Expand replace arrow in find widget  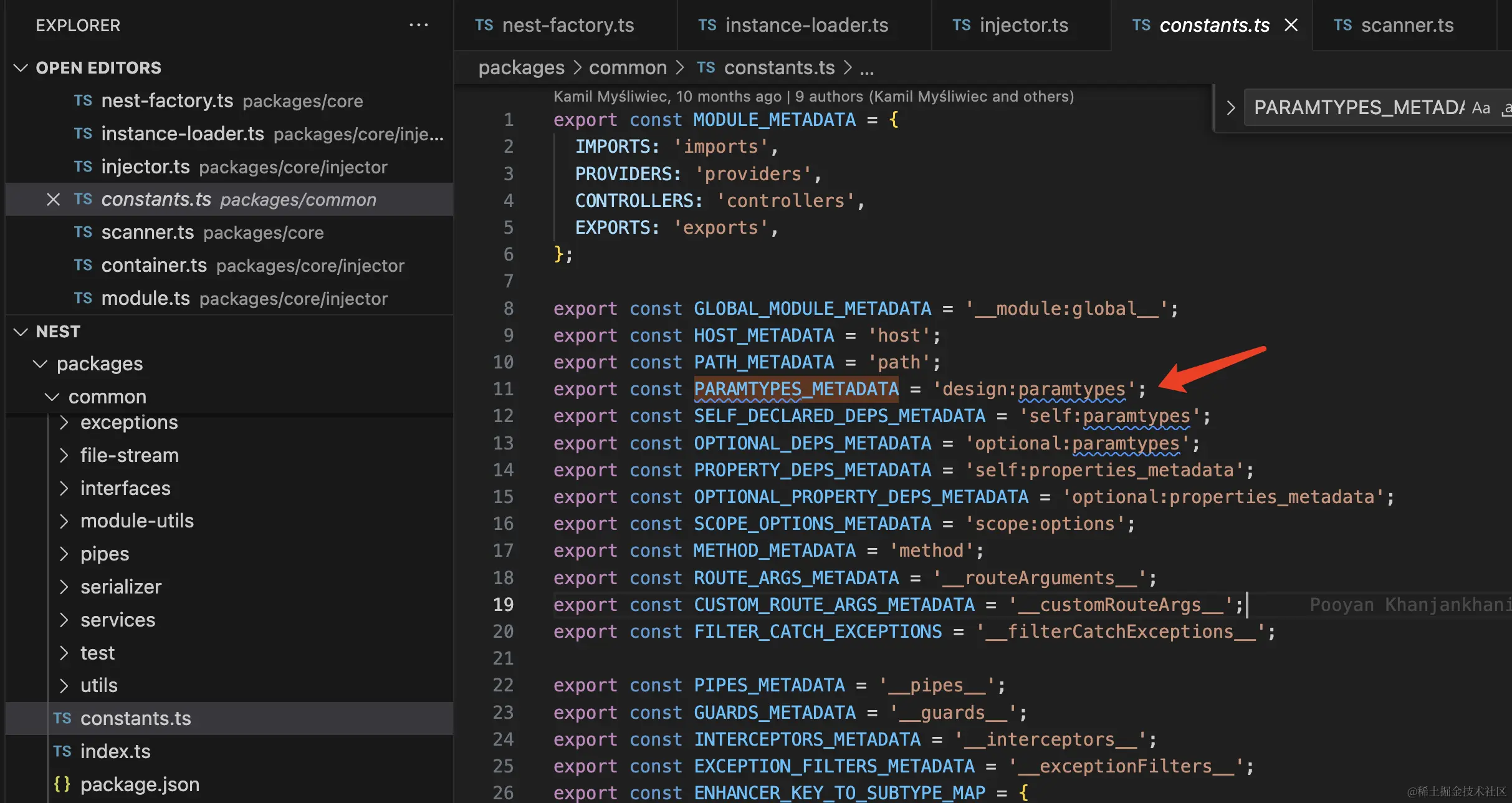pos(1230,108)
